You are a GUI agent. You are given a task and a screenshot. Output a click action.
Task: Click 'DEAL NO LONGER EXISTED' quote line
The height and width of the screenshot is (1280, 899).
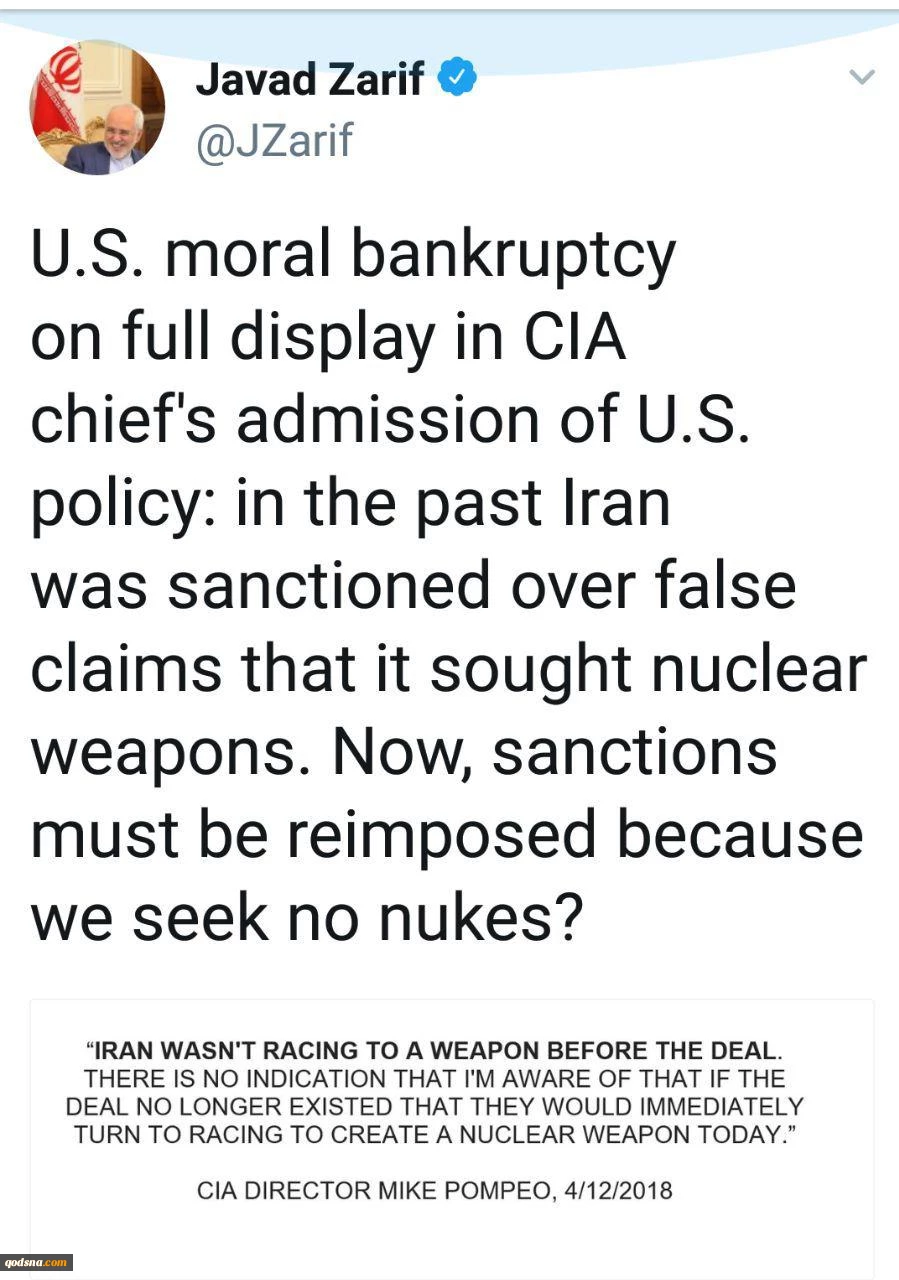435,1107
